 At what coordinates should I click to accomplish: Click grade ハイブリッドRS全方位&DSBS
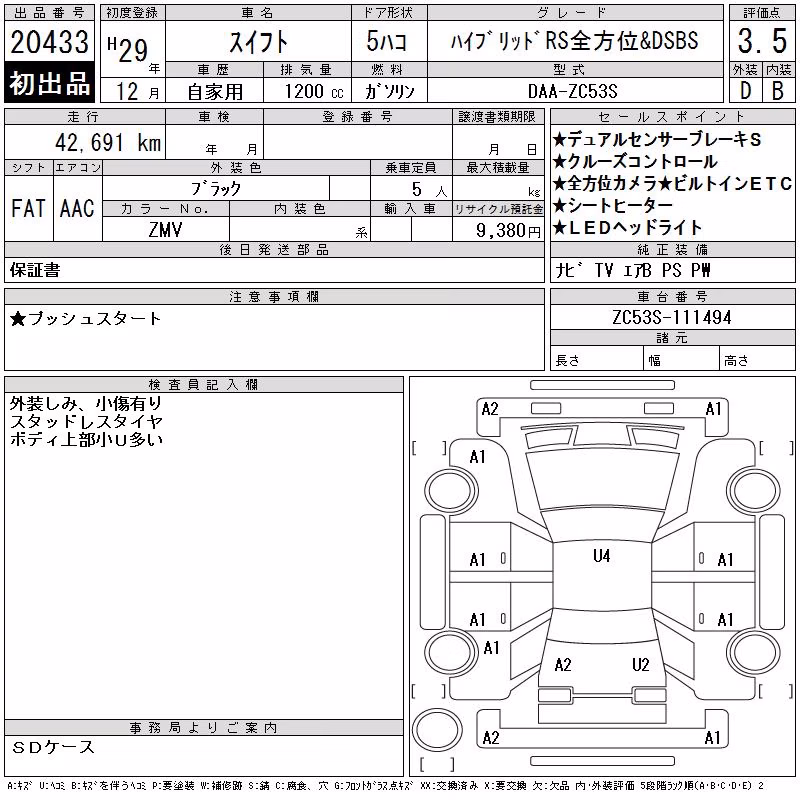click(574, 41)
